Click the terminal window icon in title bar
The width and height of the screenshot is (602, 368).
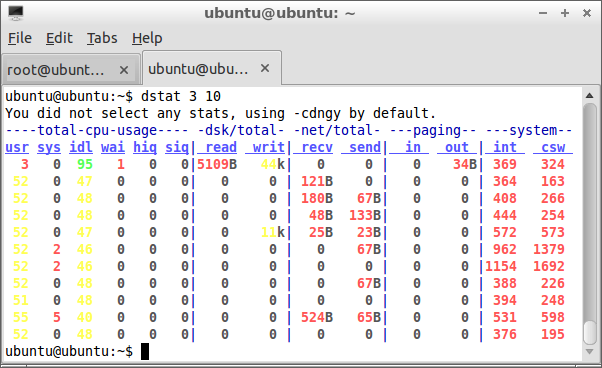[x=16, y=13]
